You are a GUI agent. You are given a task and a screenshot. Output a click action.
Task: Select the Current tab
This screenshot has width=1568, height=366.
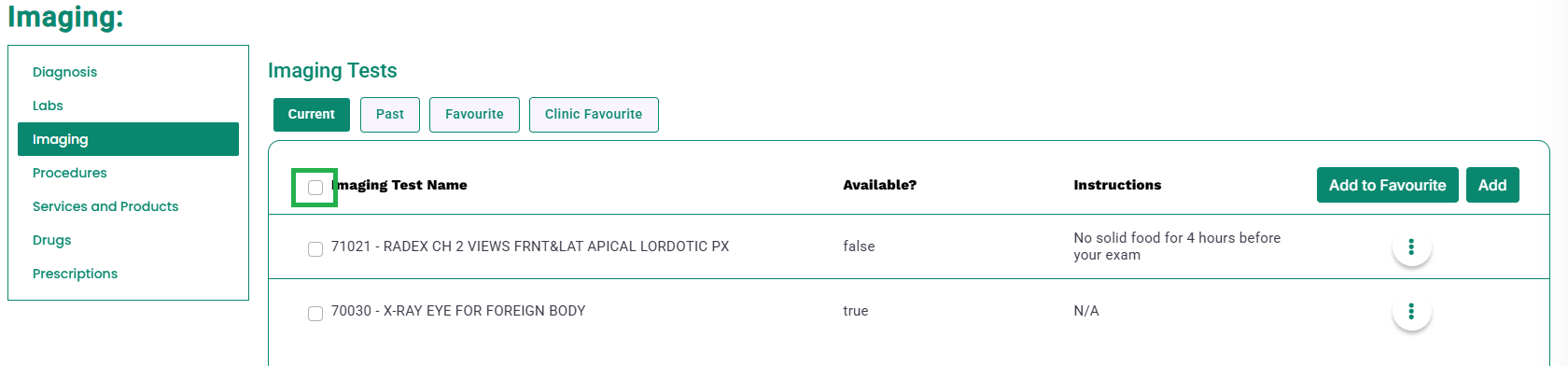coord(312,115)
